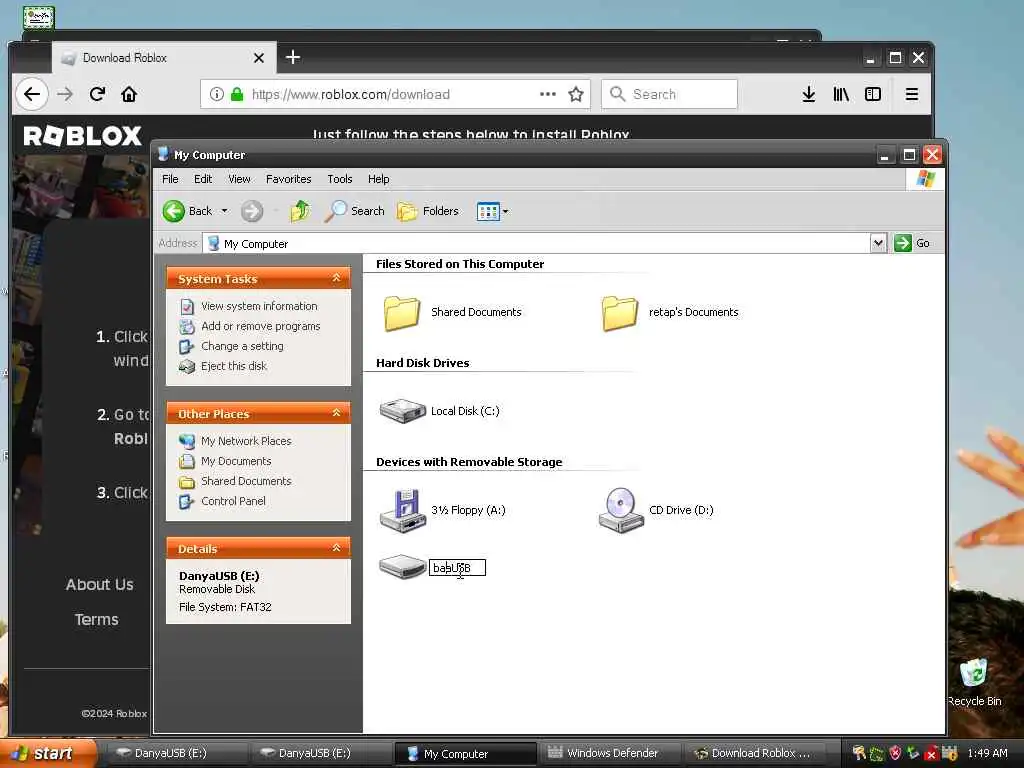This screenshot has width=1024, height=768.
Task: Open the Tools menu
Action: [x=340, y=179]
